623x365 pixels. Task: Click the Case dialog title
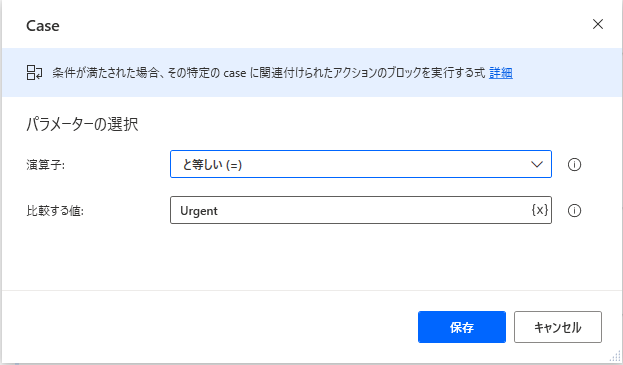pyautogui.click(x=43, y=26)
